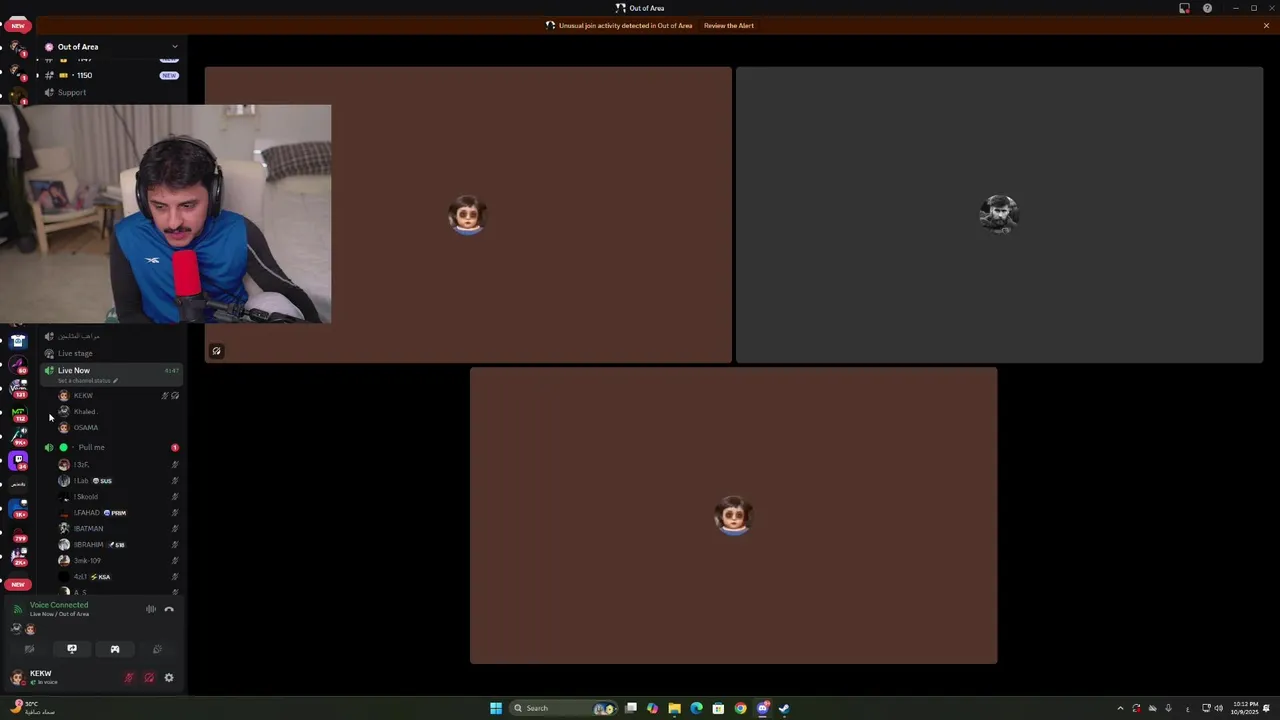
Task: Click the top NEW server pill
Action: pyautogui.click(x=18, y=25)
